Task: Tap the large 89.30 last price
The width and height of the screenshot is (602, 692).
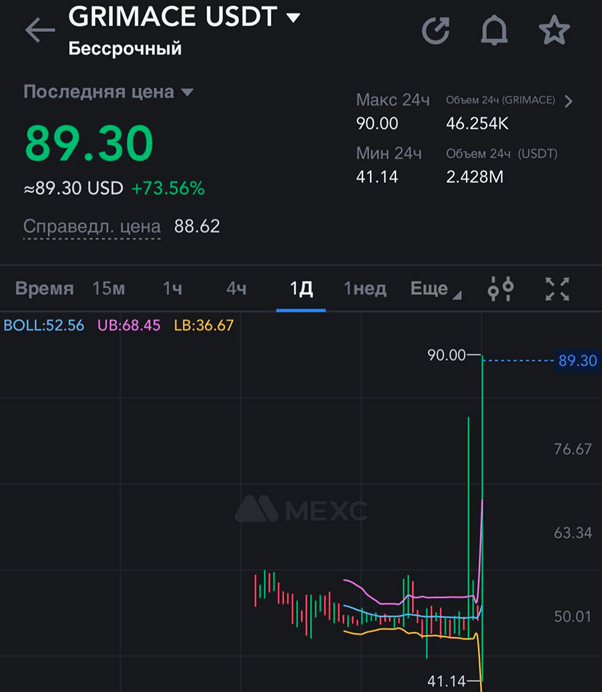Action: coord(89,143)
